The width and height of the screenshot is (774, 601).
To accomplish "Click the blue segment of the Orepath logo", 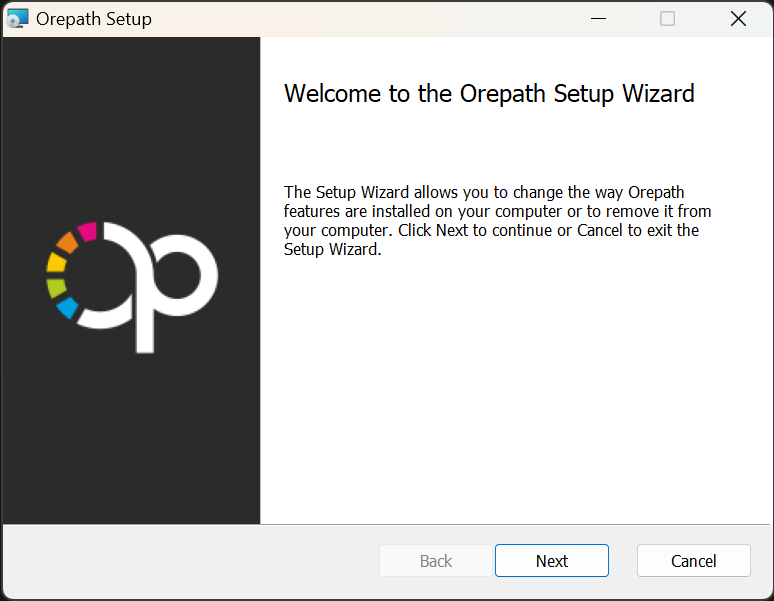I will [x=68, y=307].
